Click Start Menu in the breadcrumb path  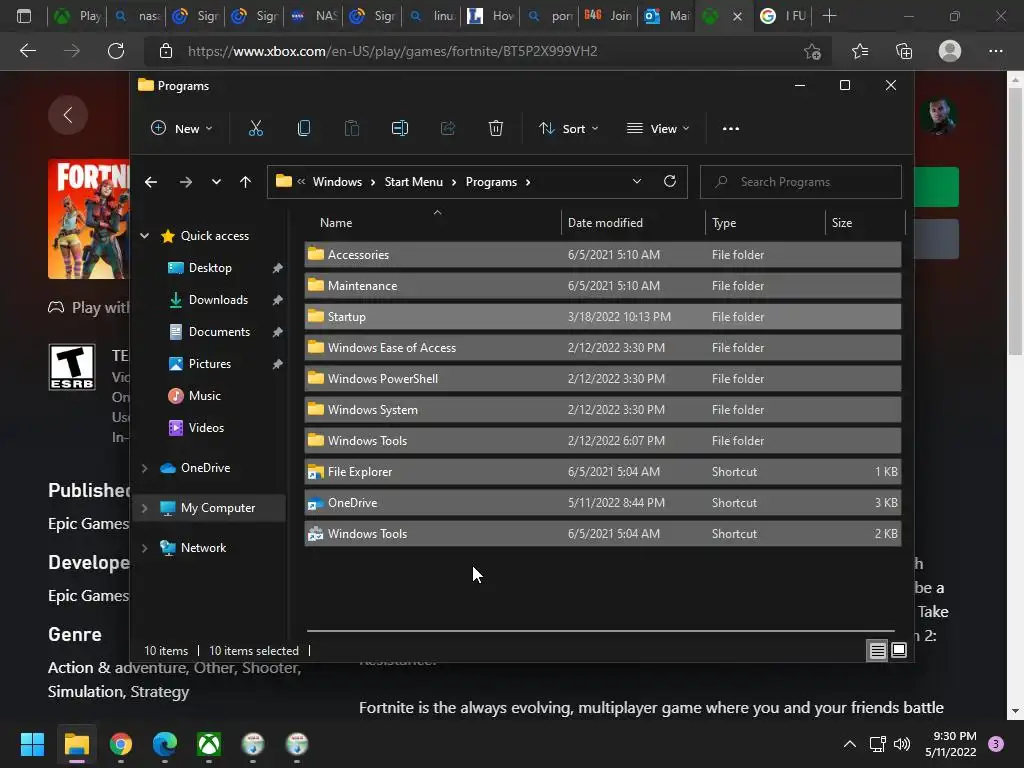413,182
